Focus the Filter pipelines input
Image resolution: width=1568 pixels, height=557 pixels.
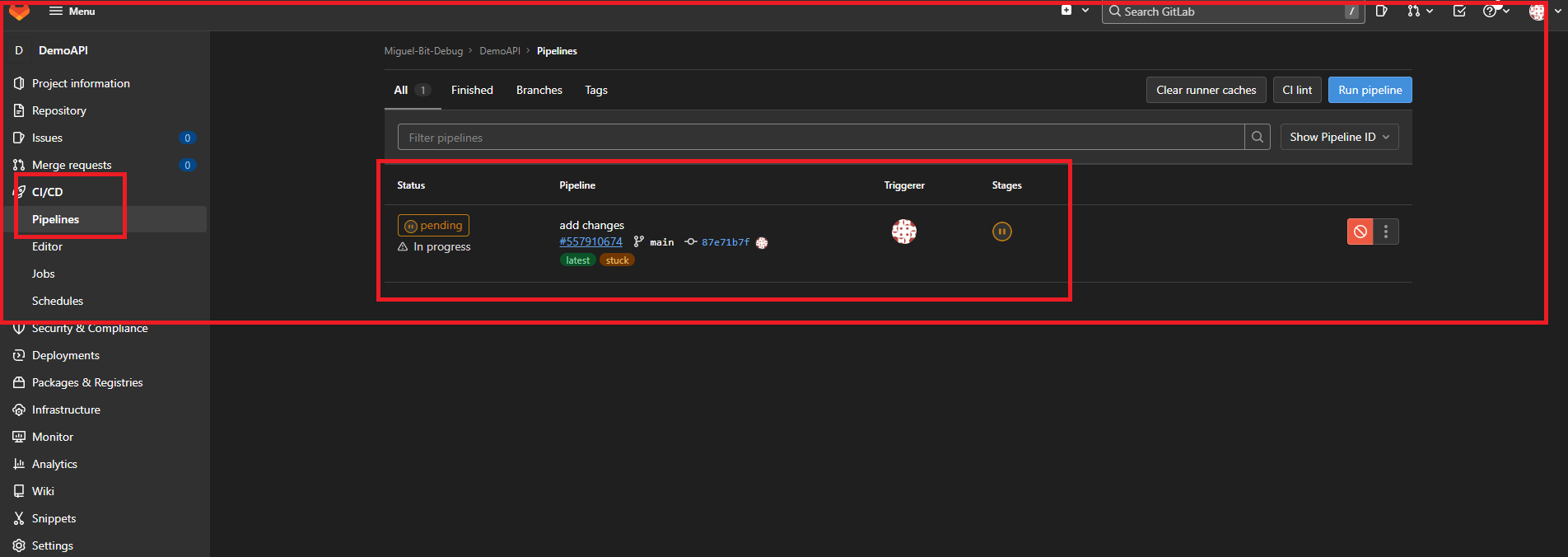pos(821,137)
